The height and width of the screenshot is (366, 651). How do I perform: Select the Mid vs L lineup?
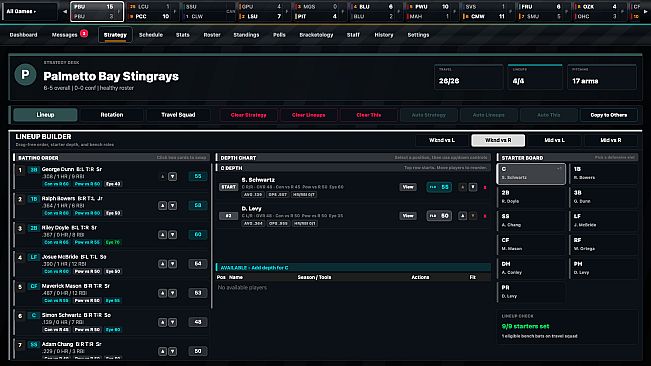(554, 140)
